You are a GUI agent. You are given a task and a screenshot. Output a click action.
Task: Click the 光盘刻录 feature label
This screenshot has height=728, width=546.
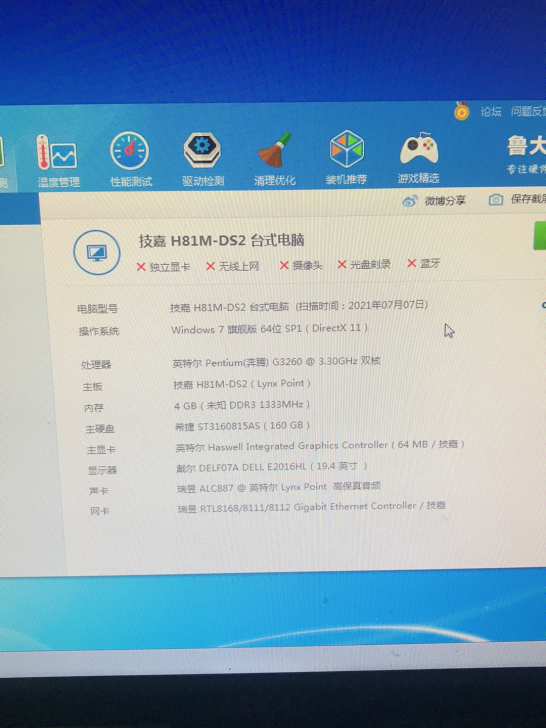pyautogui.click(x=370, y=264)
